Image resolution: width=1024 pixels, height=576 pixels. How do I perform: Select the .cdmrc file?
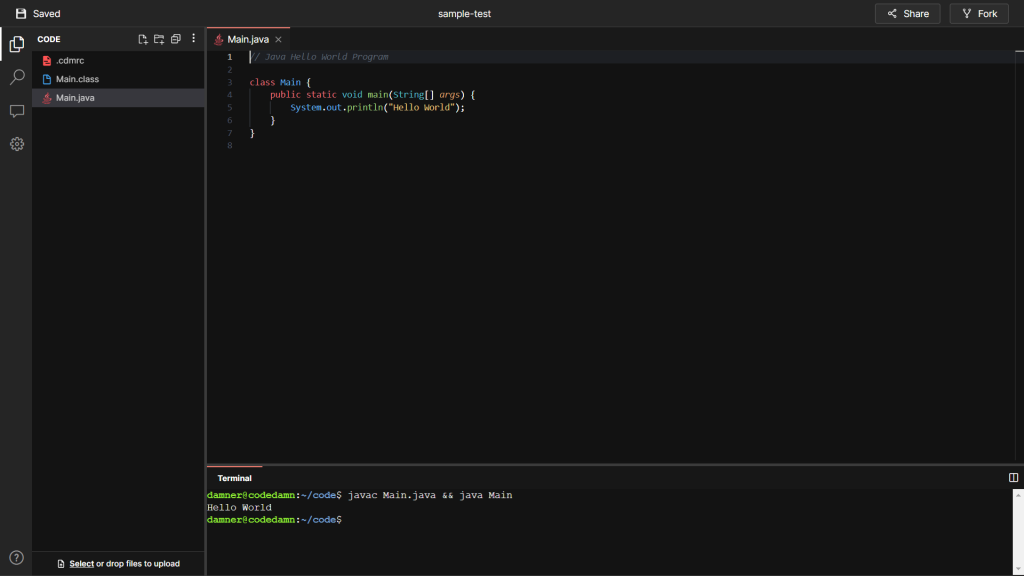(118, 60)
